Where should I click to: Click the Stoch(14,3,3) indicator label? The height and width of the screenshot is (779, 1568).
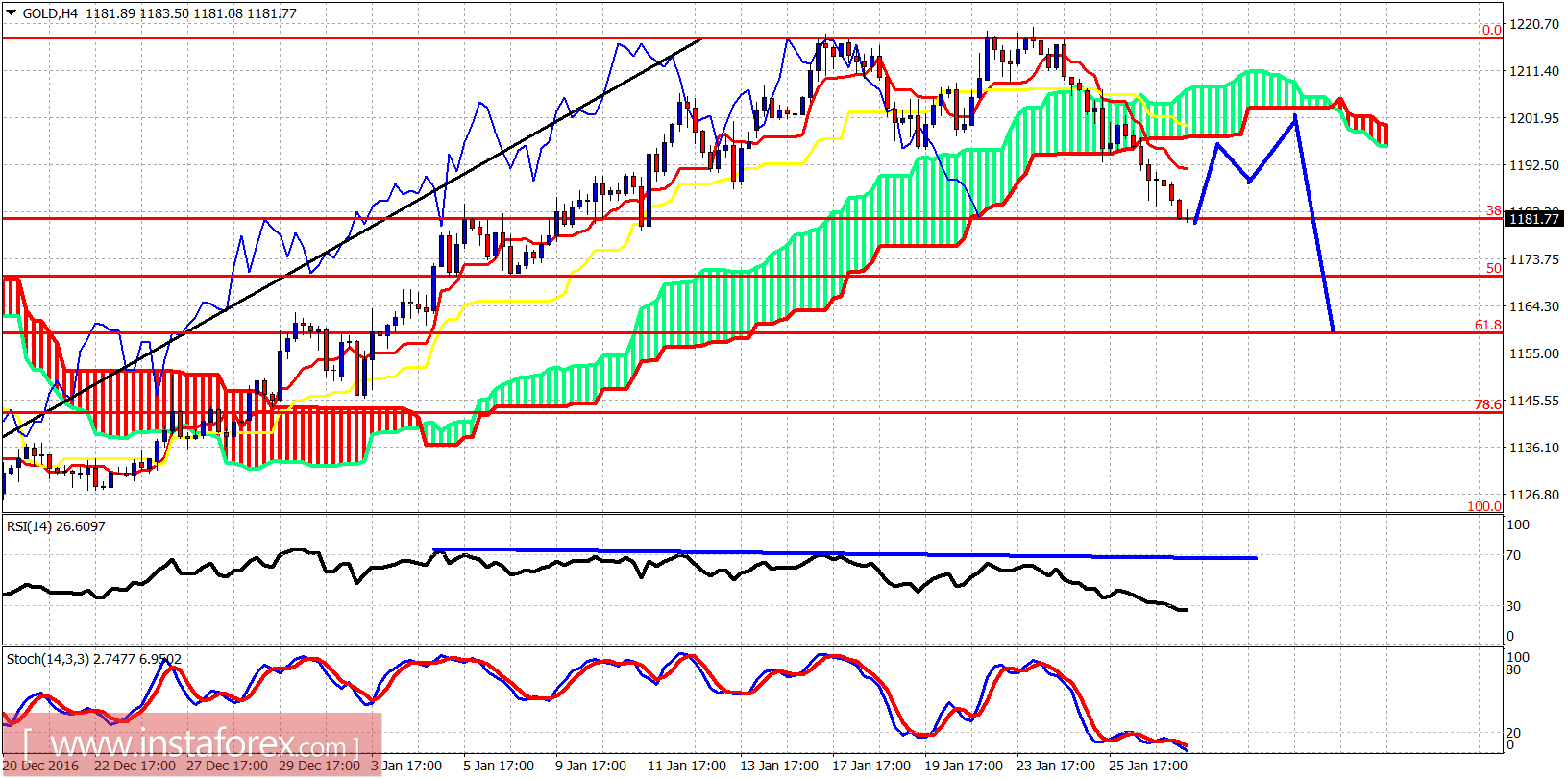(x=94, y=659)
